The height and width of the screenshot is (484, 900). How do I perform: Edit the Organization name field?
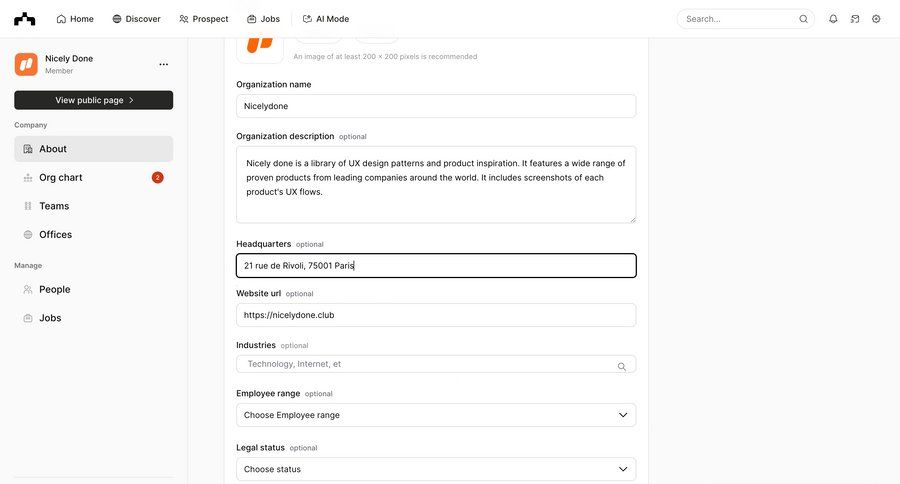click(436, 106)
